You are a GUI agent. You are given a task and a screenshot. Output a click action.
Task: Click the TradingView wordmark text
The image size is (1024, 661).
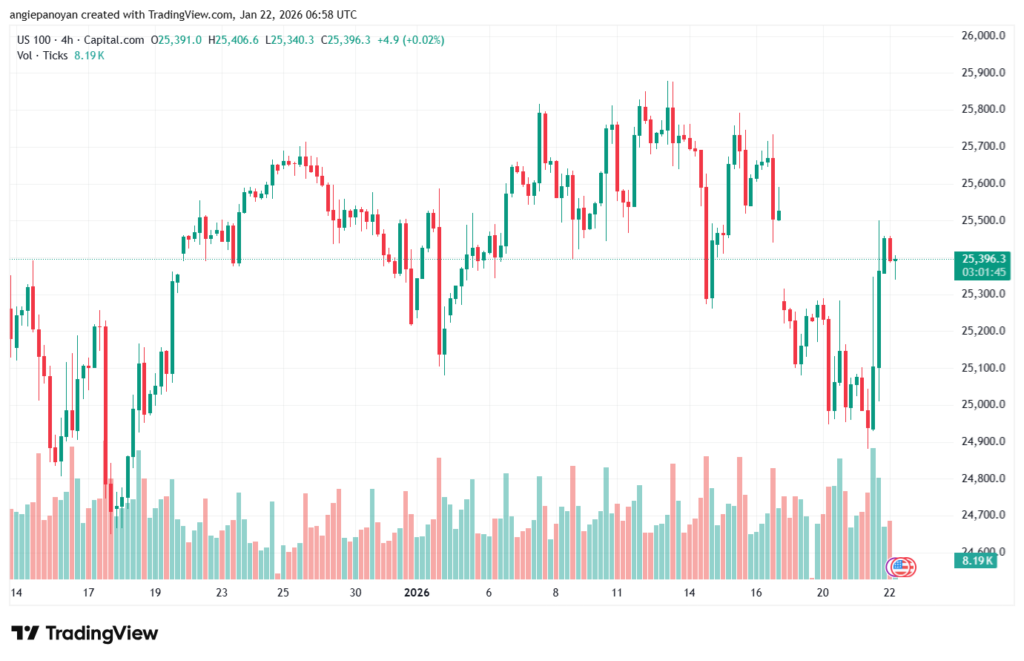point(102,633)
